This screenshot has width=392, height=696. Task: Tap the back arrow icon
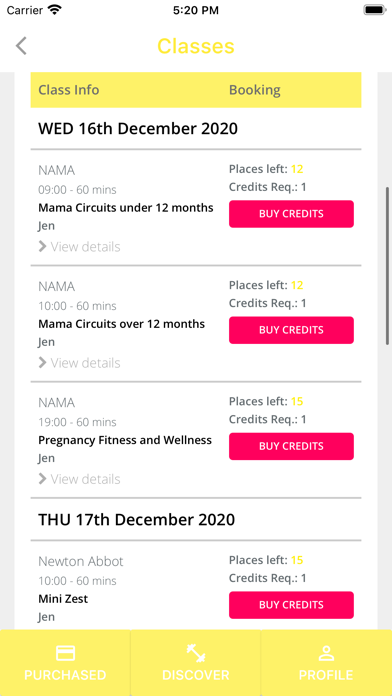[x=21, y=46]
